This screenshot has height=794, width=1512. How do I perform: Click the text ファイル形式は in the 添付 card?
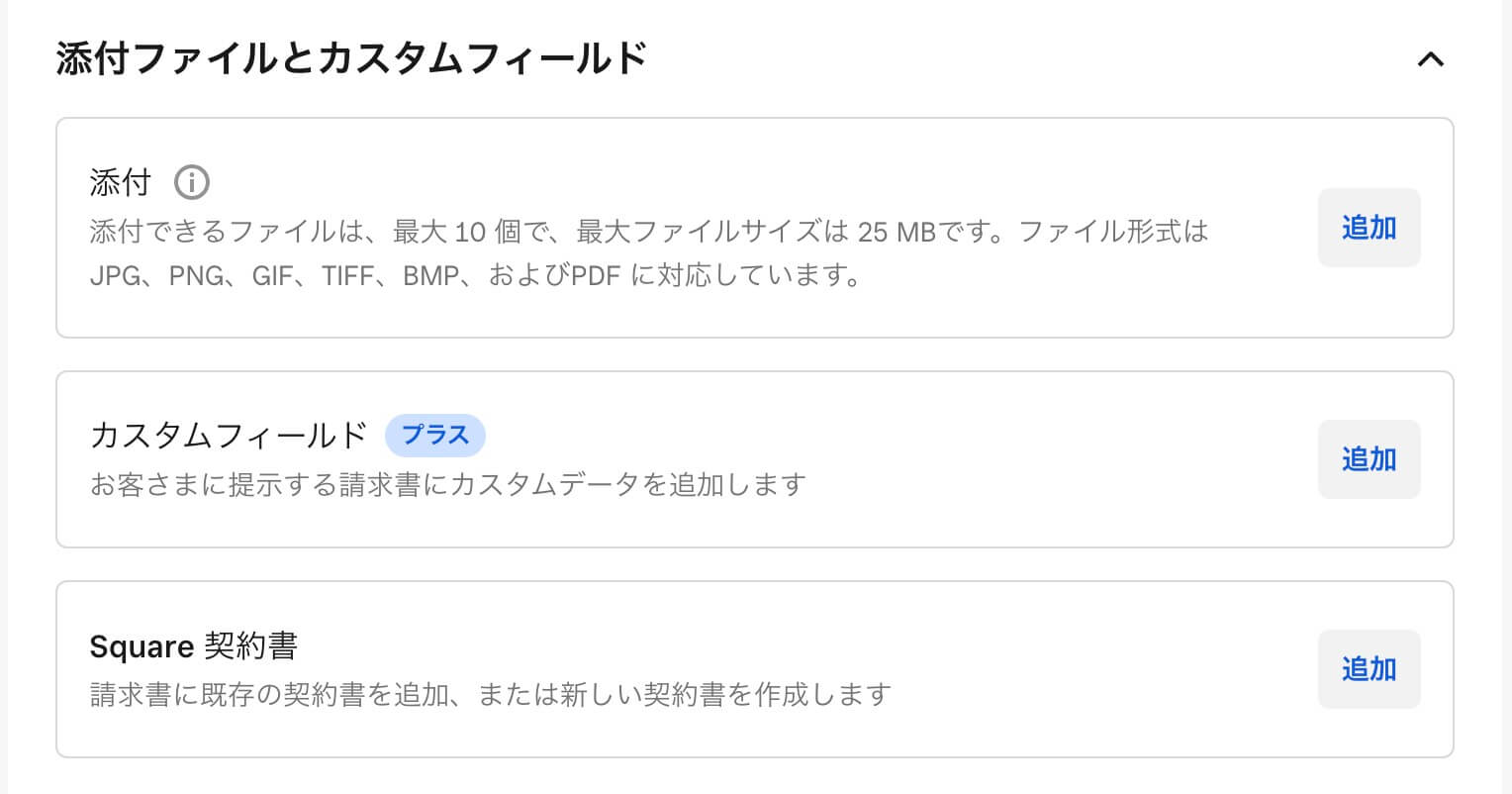1113,232
